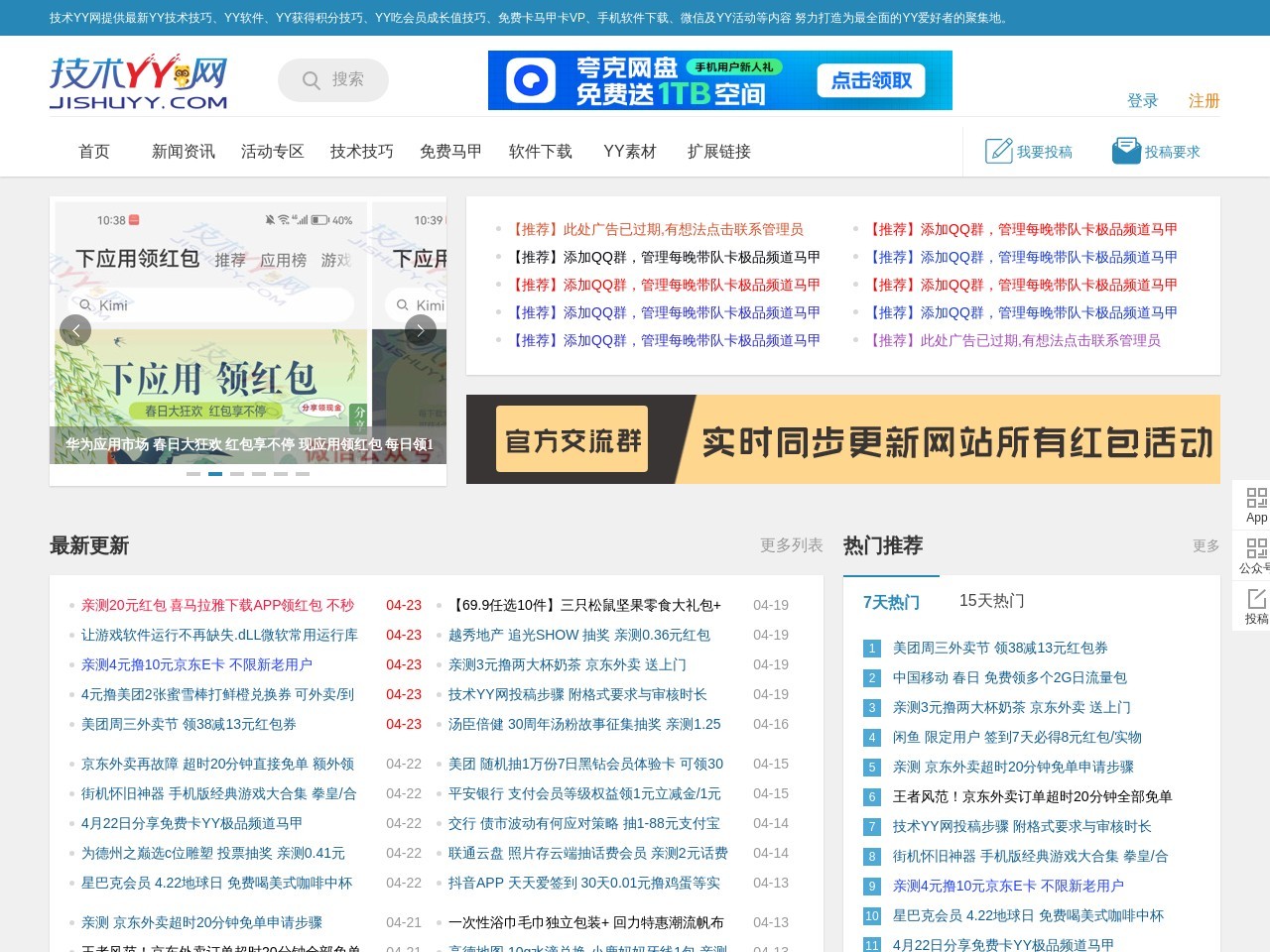
Task: Open 更多列表 link beside 最新更新
Action: click(792, 545)
